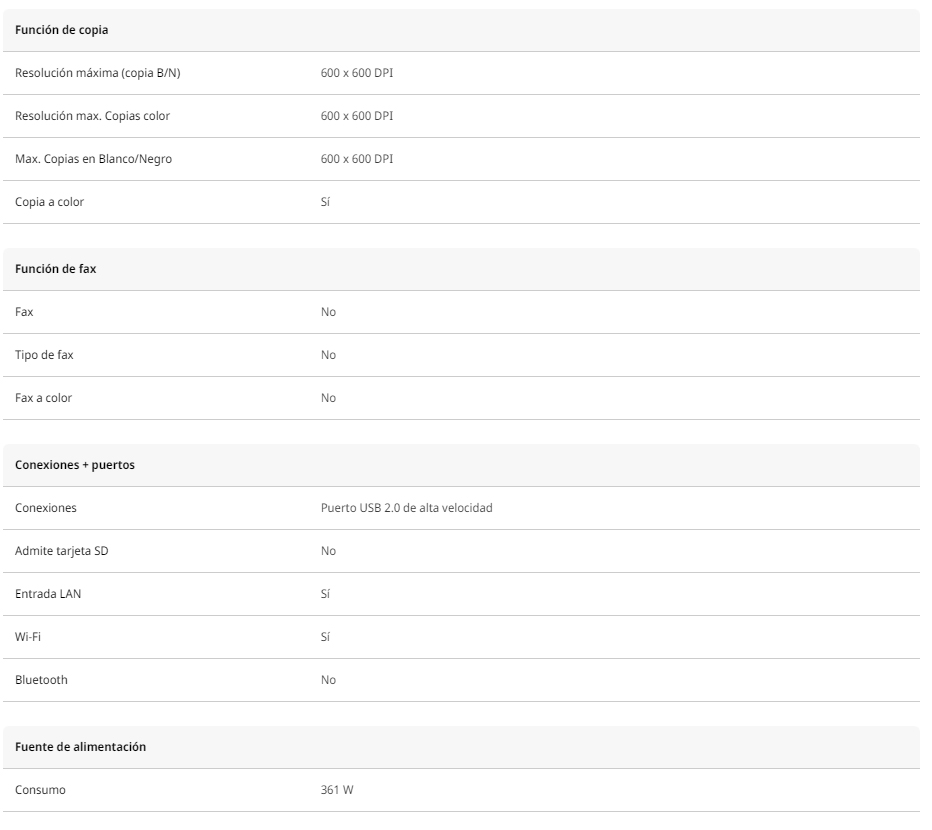Viewport: 932px width, 830px height.
Task: Select the 'Sí' value beside Wi-Fi
Action: [325, 637]
